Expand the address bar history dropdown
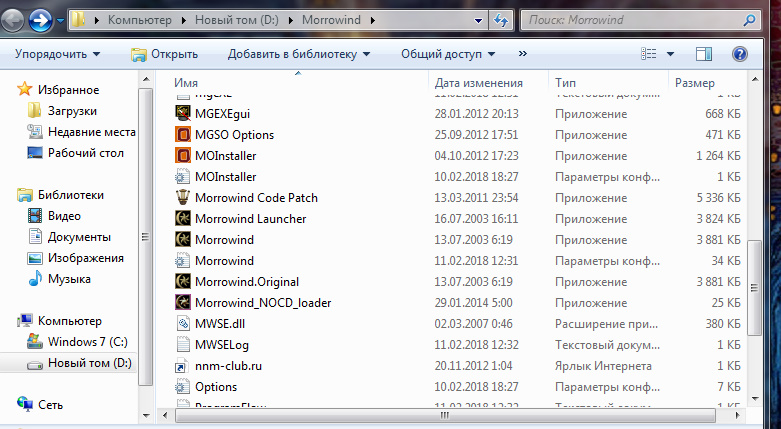Screen dimensions: 781x429 pos(478,20)
